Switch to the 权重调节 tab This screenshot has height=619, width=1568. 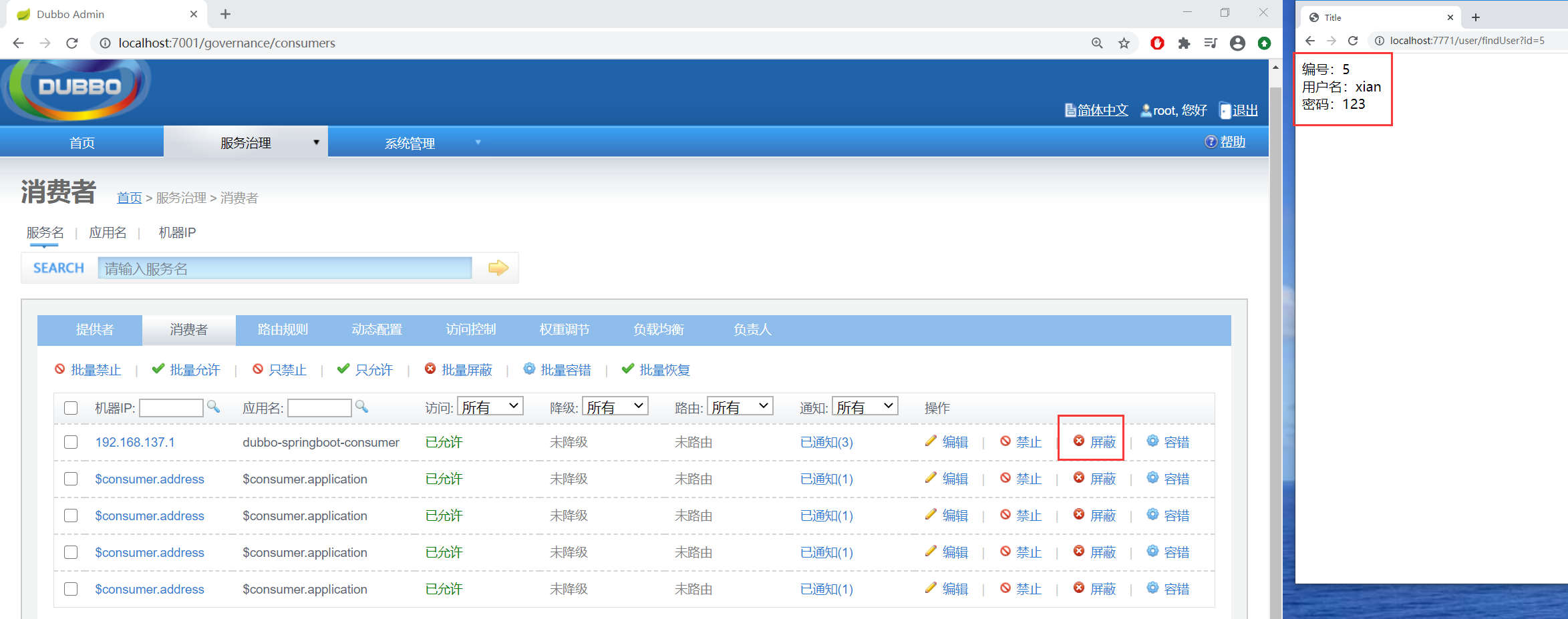coord(565,330)
